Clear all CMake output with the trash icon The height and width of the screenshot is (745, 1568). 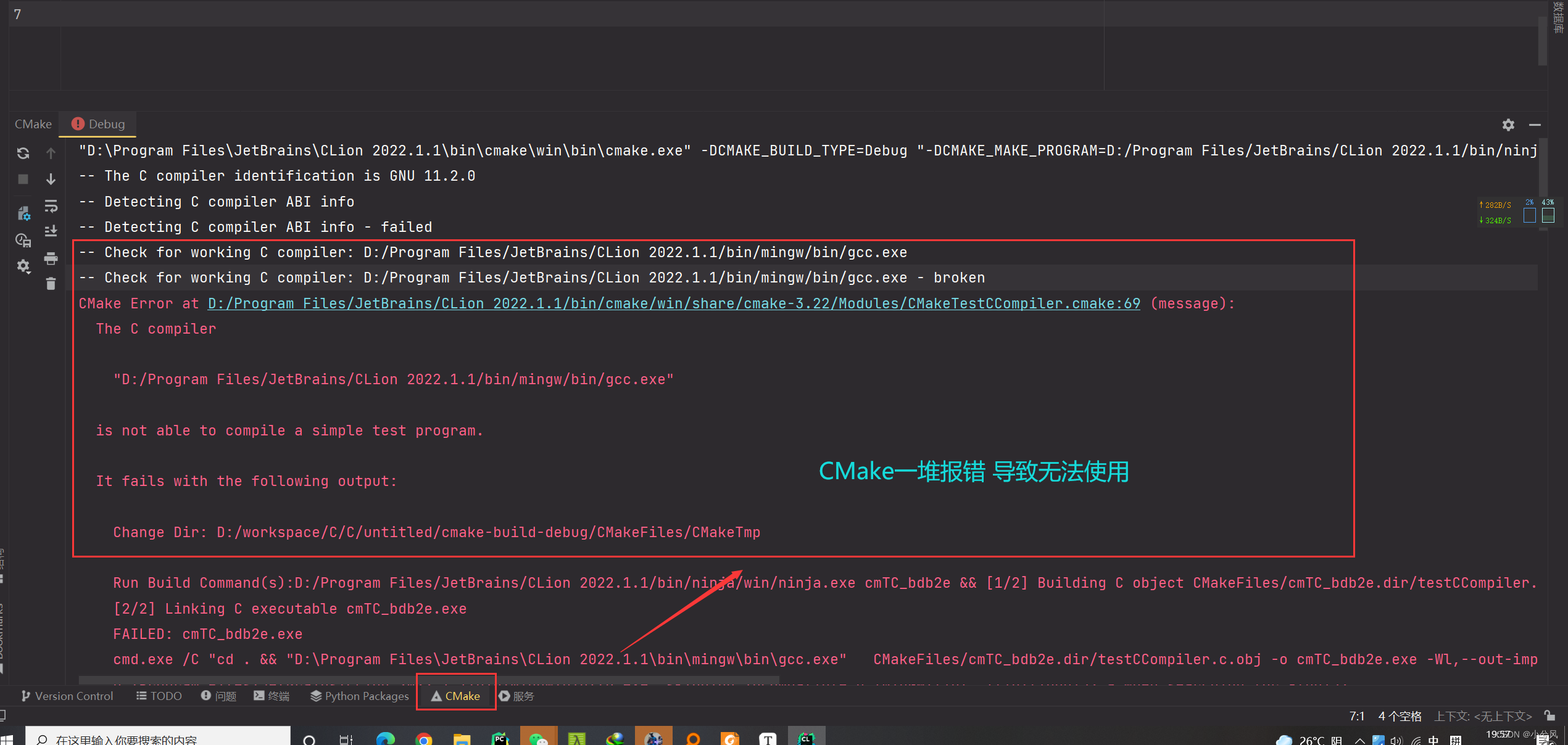51,284
